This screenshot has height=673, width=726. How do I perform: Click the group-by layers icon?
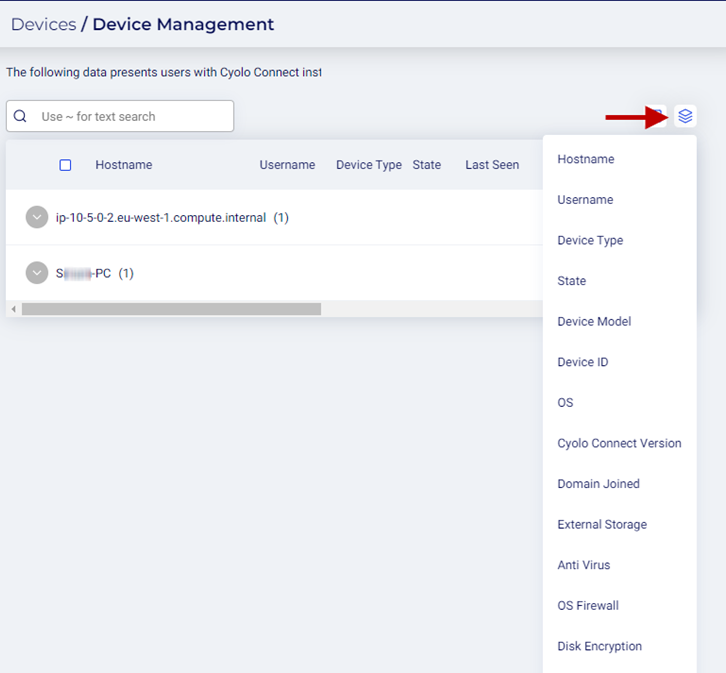tap(685, 116)
